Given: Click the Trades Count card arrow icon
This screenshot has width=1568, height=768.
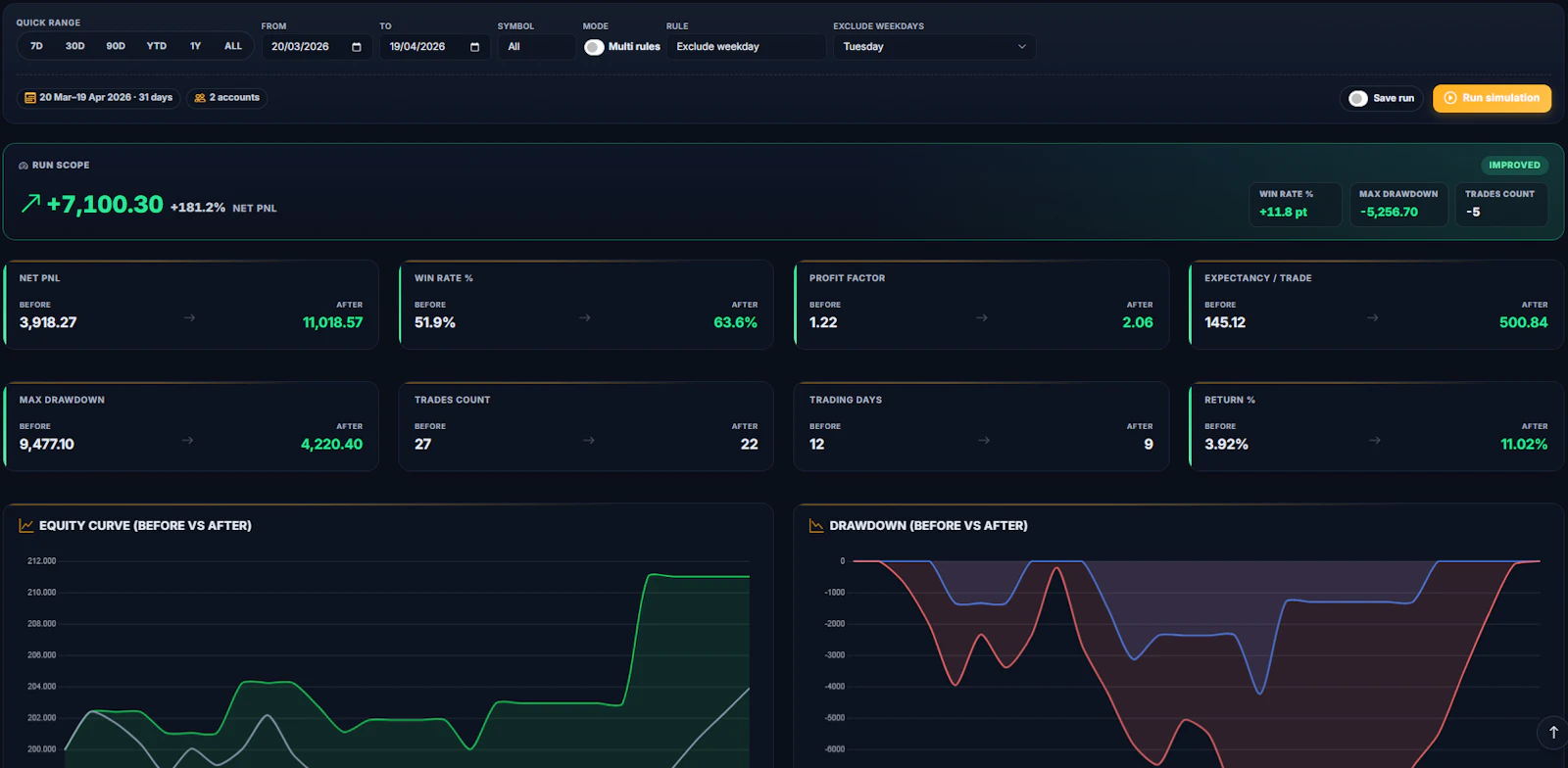Looking at the screenshot, I should click(589, 441).
